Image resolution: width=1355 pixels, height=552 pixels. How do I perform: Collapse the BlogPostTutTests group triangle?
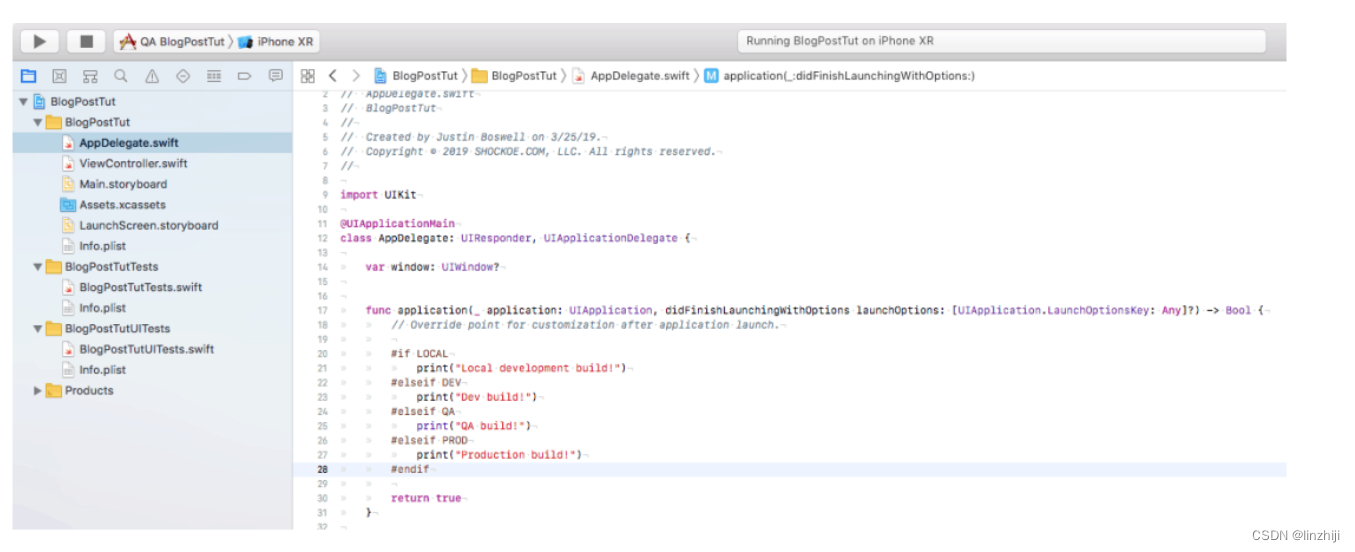[38, 267]
